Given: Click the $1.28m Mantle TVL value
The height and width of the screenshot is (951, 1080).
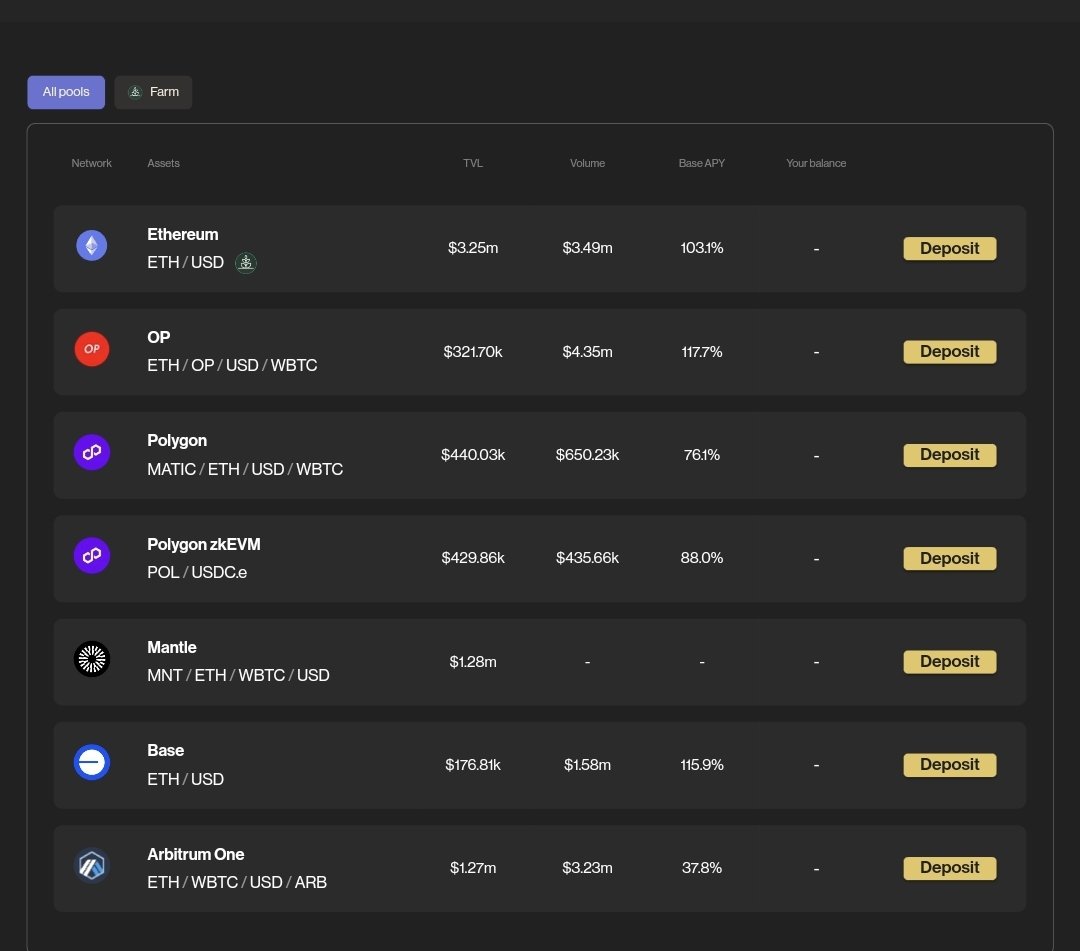Looking at the screenshot, I should click(x=473, y=662).
